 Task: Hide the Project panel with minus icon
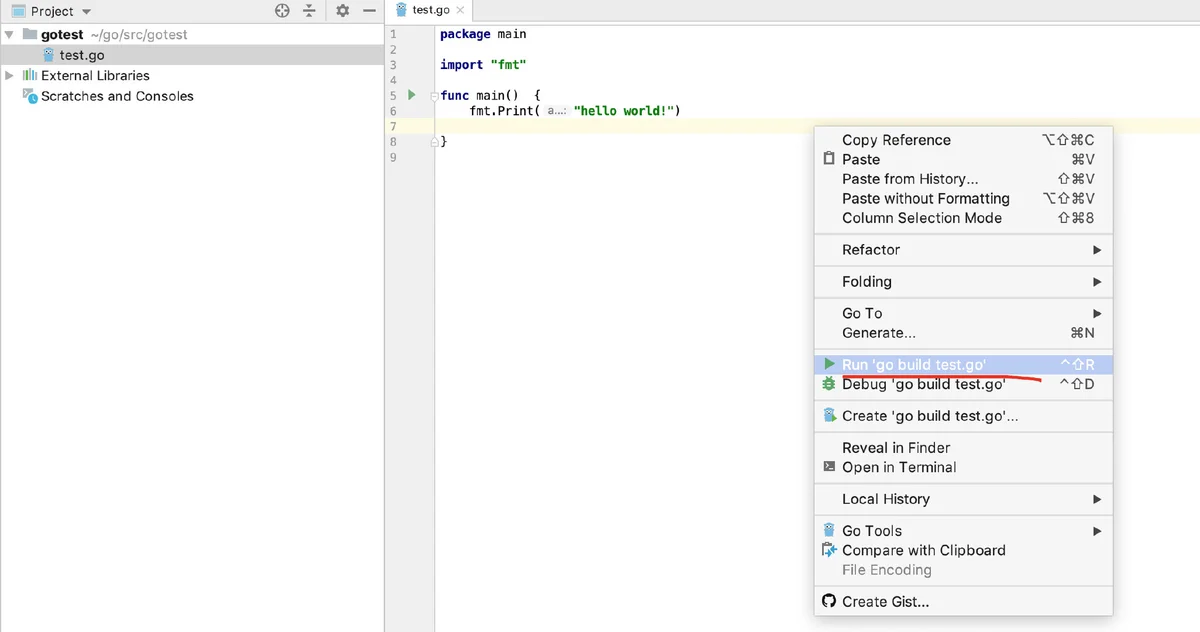tap(368, 11)
